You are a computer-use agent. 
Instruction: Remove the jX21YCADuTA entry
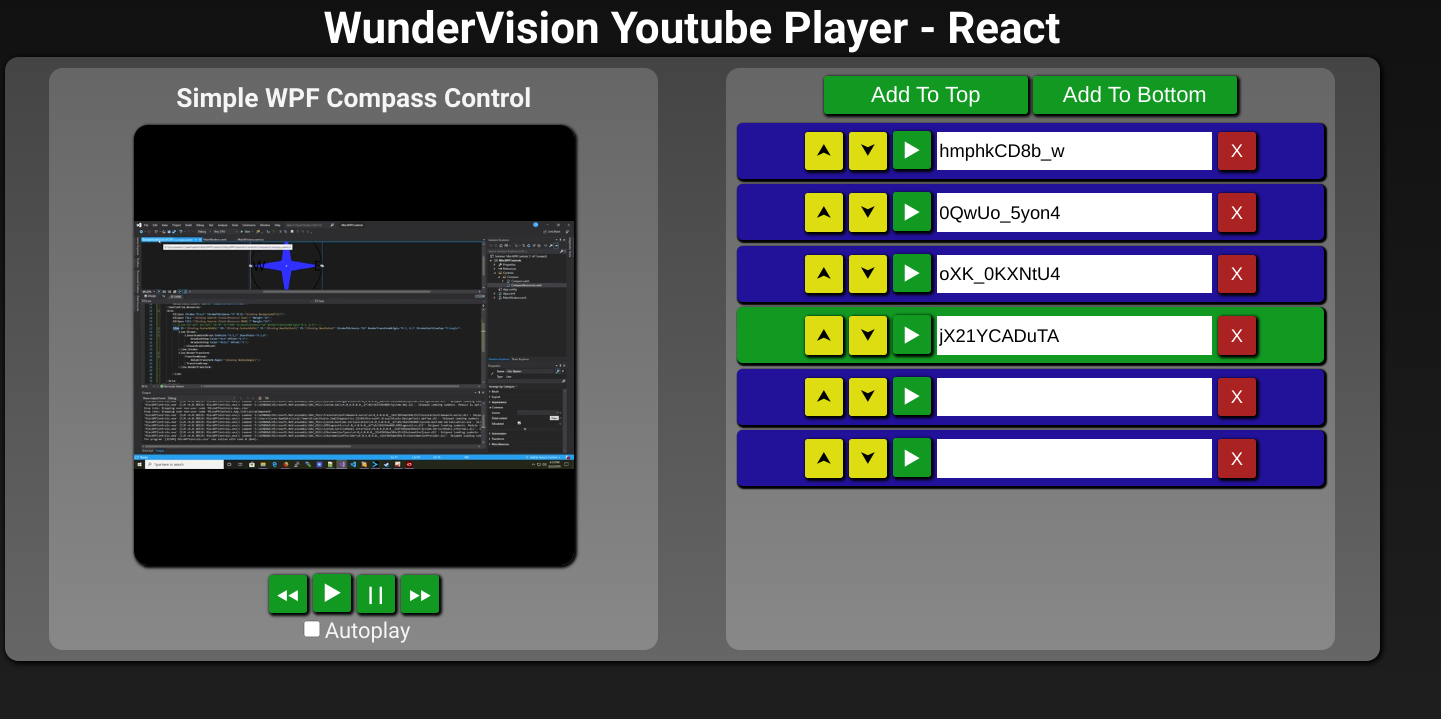[1236, 336]
